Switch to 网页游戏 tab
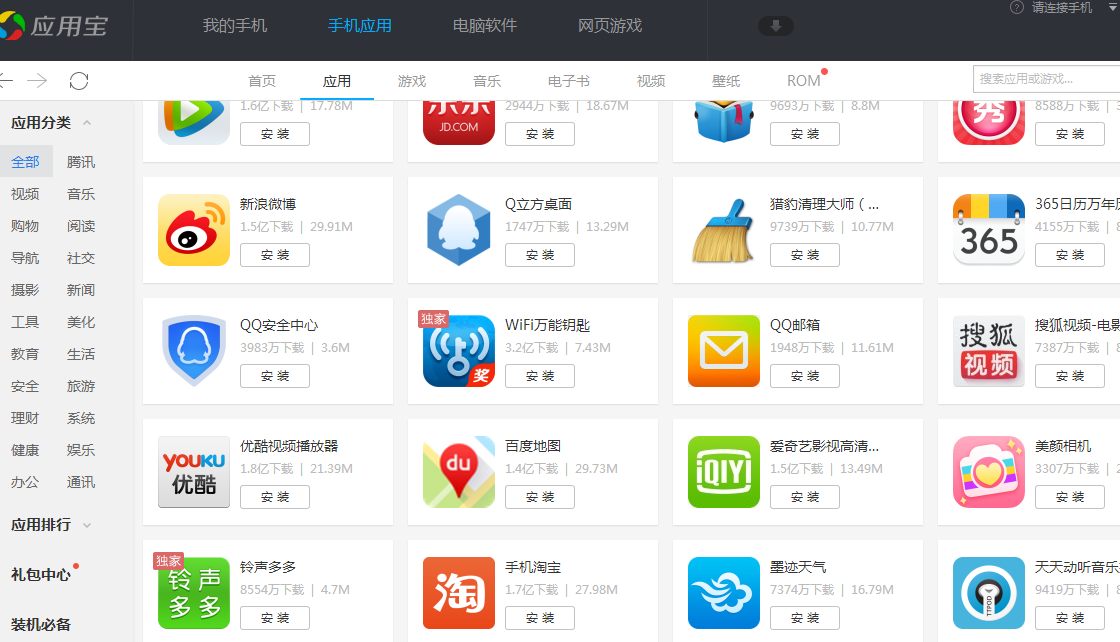 click(x=609, y=26)
